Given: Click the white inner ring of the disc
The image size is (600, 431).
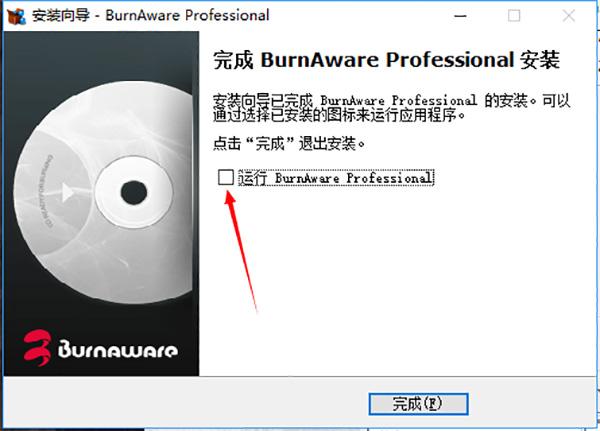Looking at the screenshot, I should (134, 192).
